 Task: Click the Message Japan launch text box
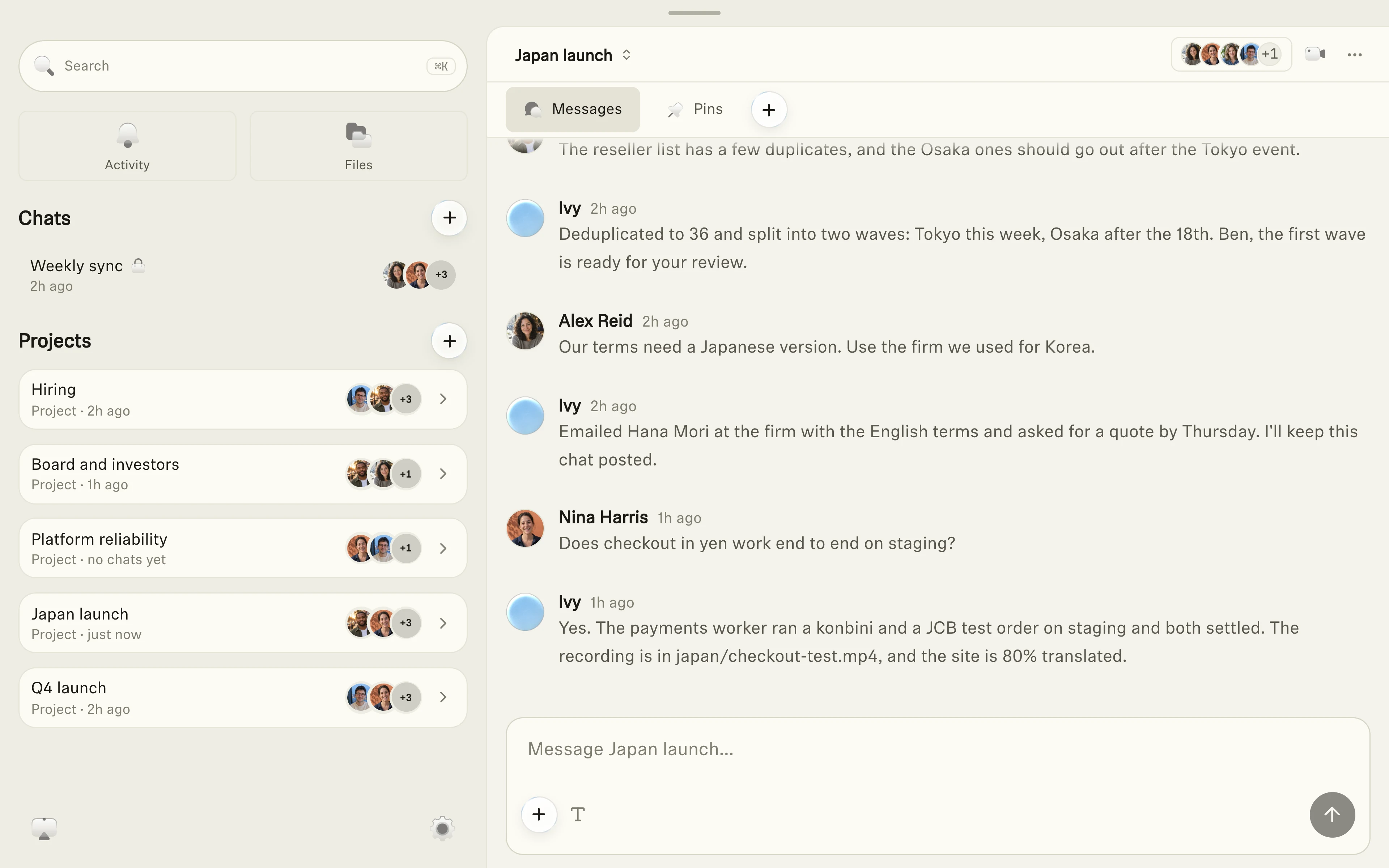937,749
